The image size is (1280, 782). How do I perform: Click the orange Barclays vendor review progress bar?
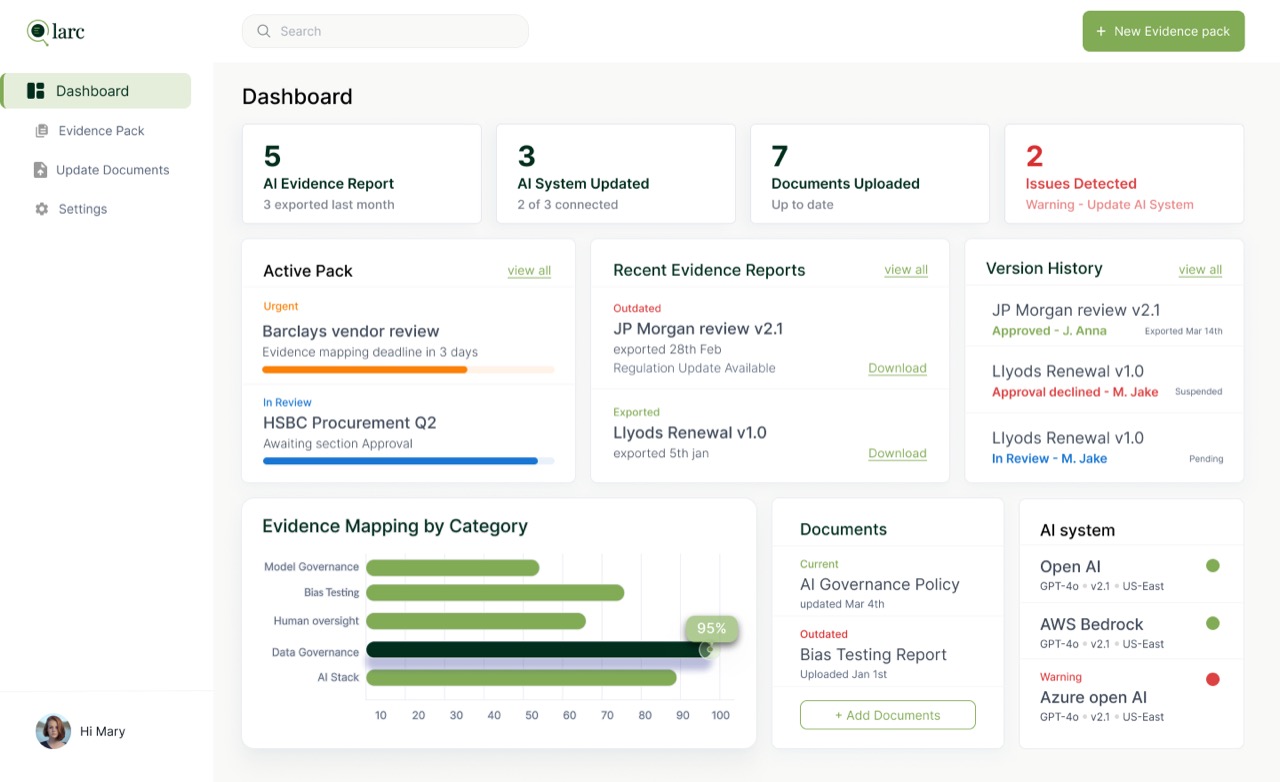(408, 370)
